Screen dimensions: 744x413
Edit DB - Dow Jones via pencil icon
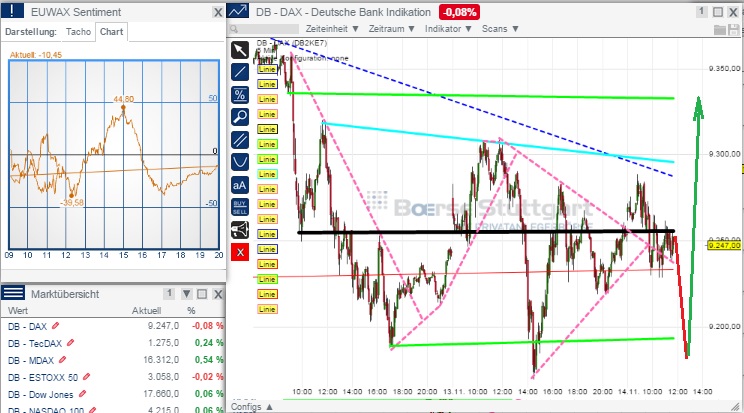point(82,394)
